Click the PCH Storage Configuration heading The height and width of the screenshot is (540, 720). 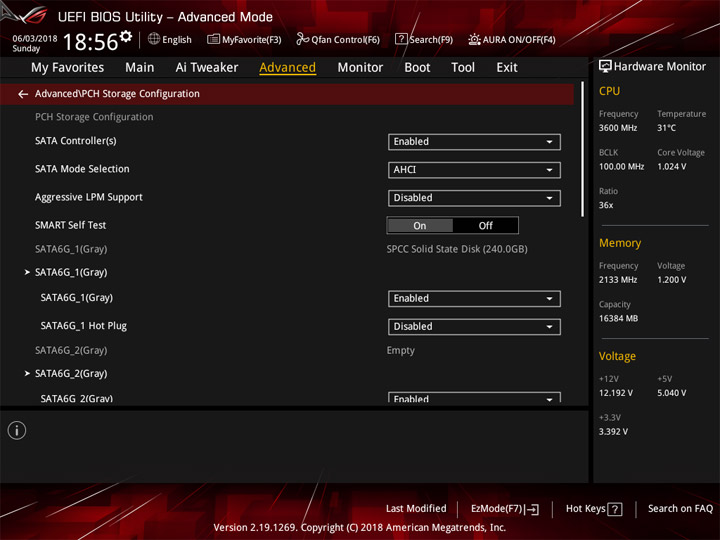point(94,117)
